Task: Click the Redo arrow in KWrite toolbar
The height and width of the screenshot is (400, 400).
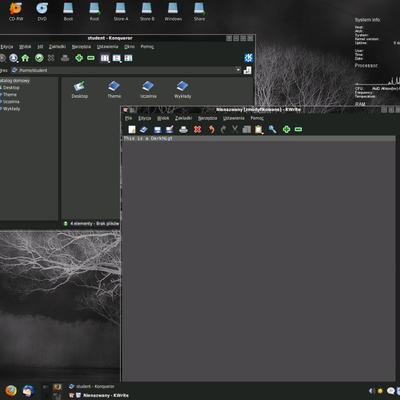Action: [223, 129]
